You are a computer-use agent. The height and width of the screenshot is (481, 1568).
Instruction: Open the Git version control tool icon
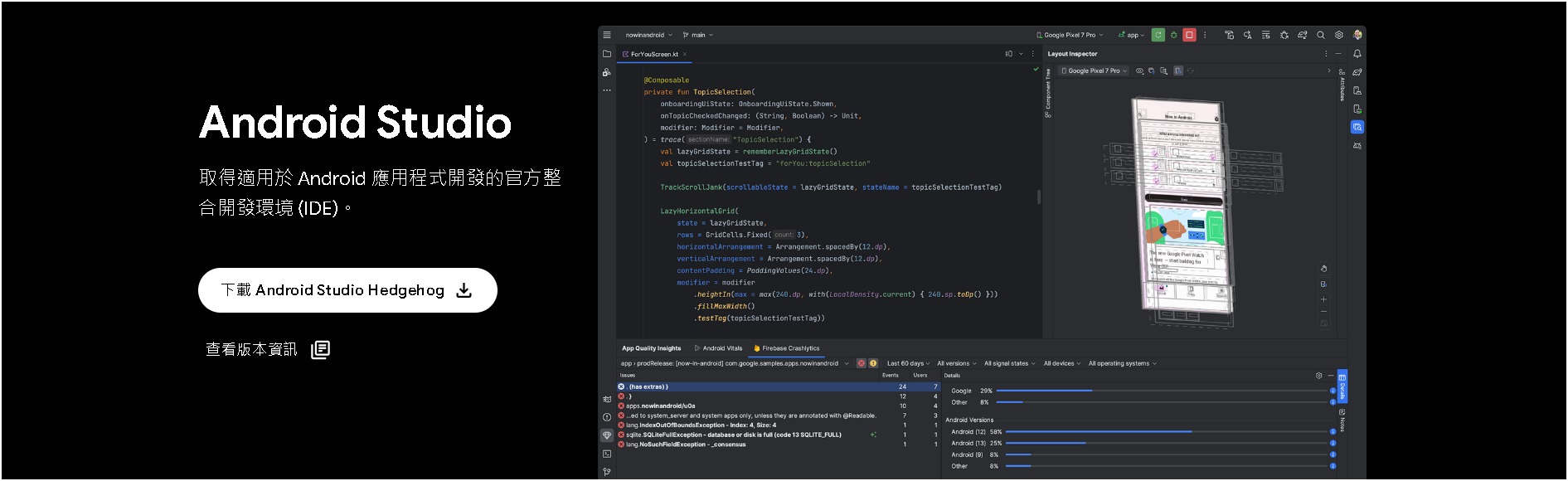click(x=607, y=472)
